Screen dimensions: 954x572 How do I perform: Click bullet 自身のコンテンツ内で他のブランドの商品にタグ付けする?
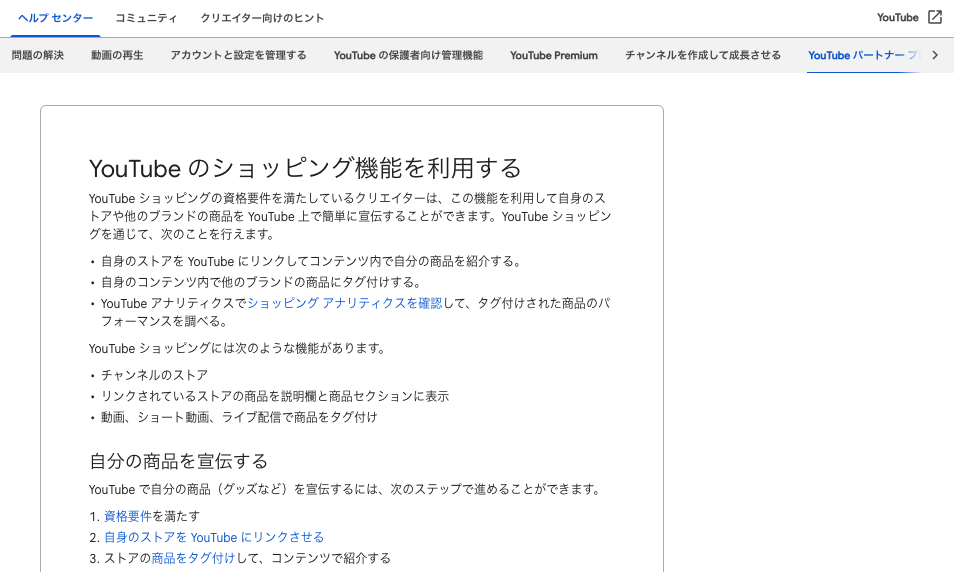pyautogui.click(x=262, y=282)
